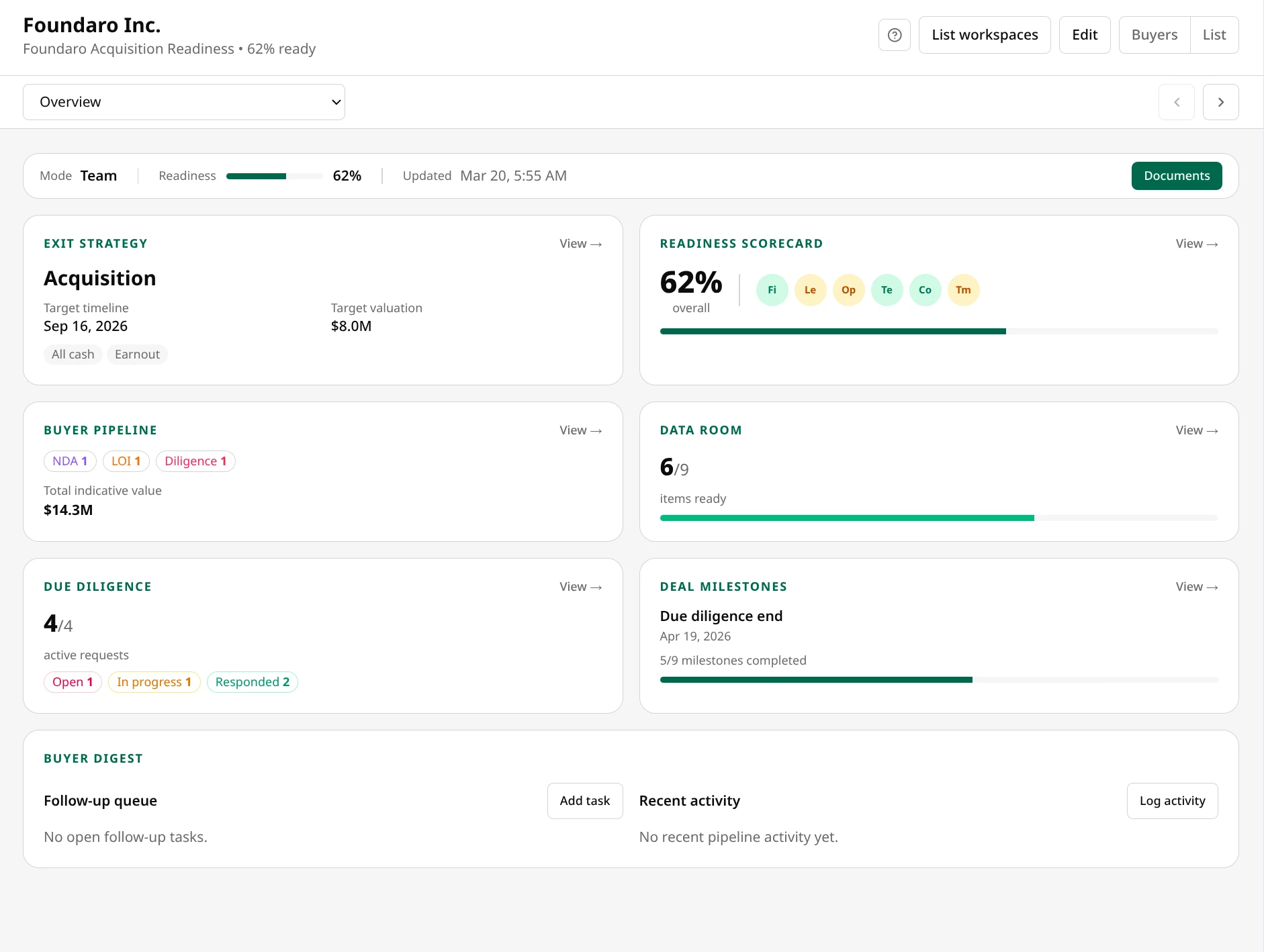
Task: View the Exit Strategy details
Action: (580, 243)
